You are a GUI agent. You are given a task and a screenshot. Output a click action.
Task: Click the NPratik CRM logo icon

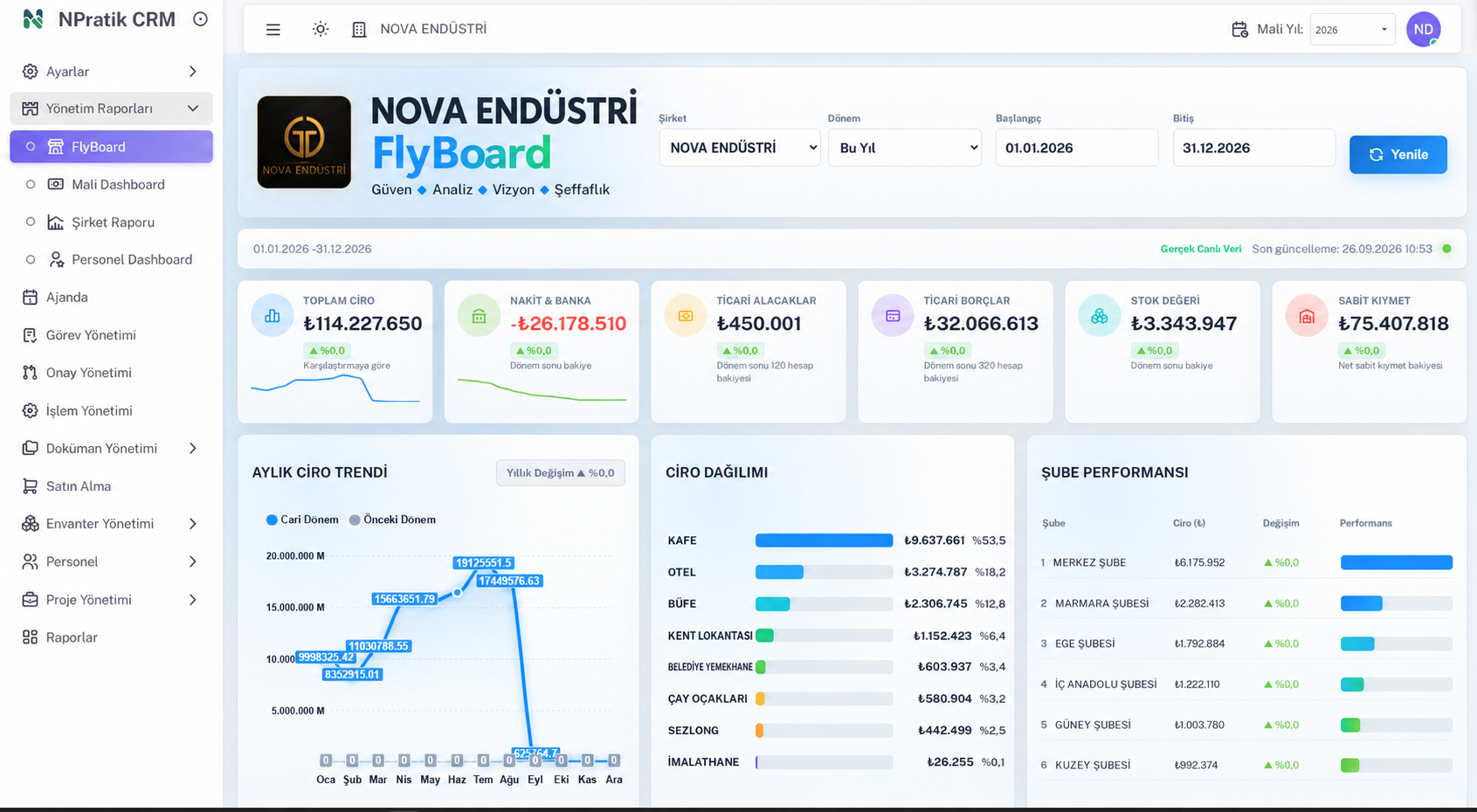(x=33, y=19)
